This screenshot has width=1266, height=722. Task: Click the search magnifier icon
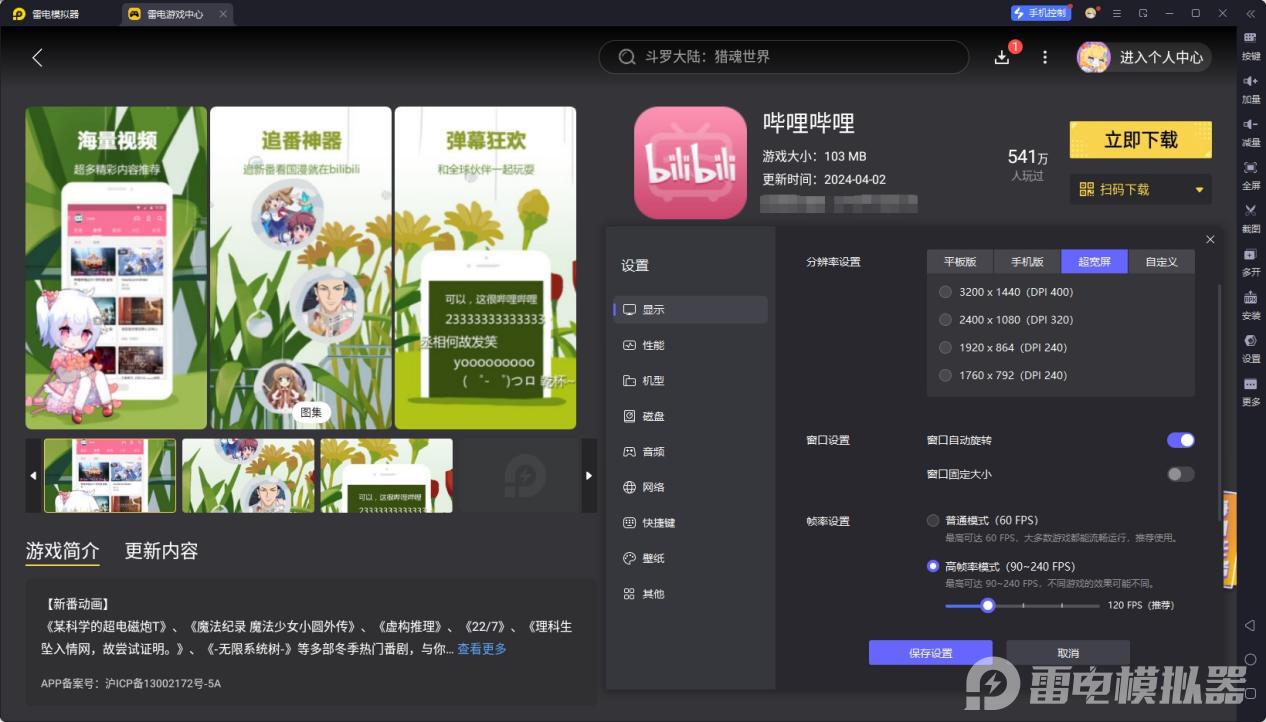pos(627,57)
